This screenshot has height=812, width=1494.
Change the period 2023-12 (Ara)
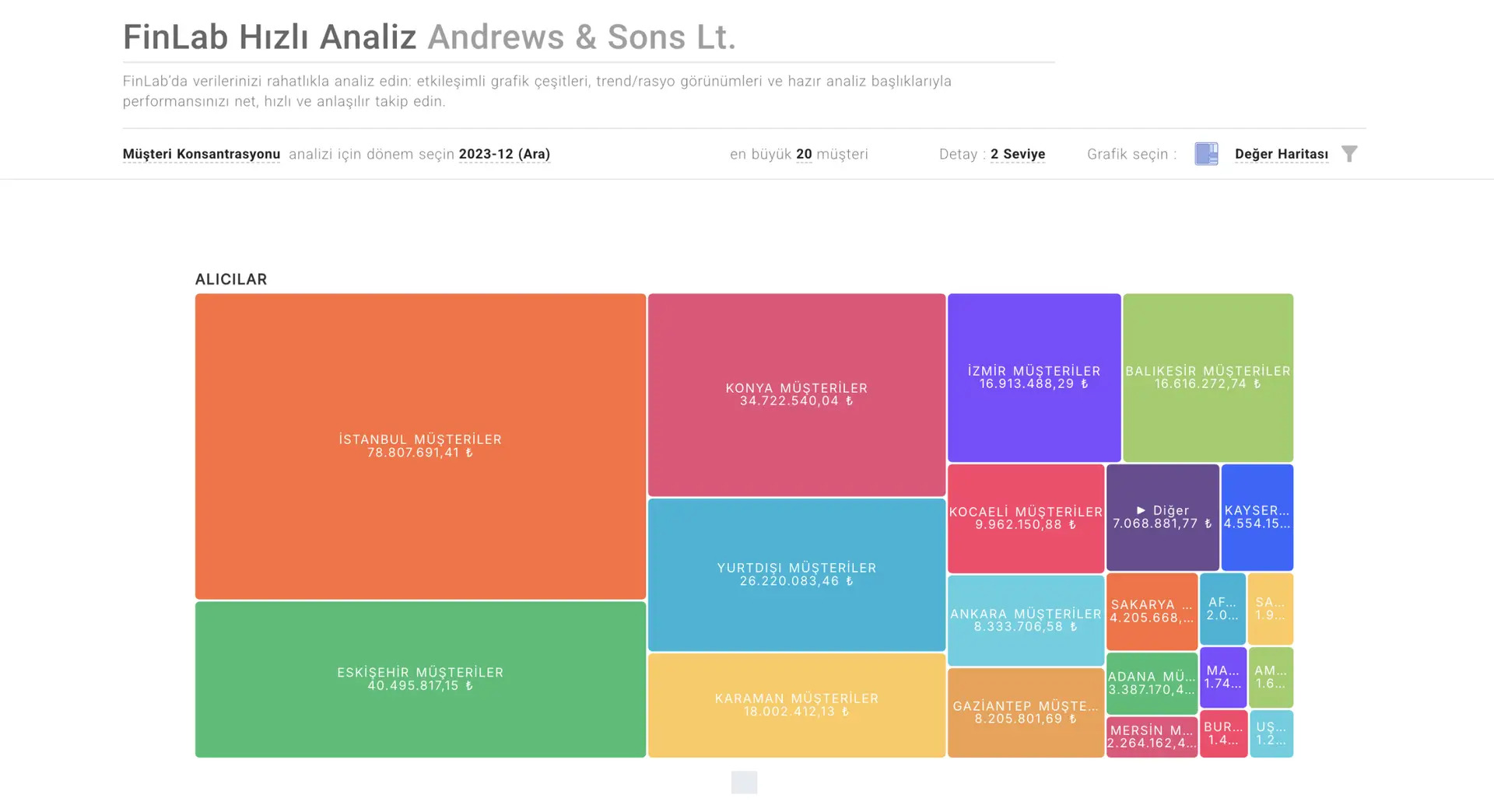coord(504,154)
